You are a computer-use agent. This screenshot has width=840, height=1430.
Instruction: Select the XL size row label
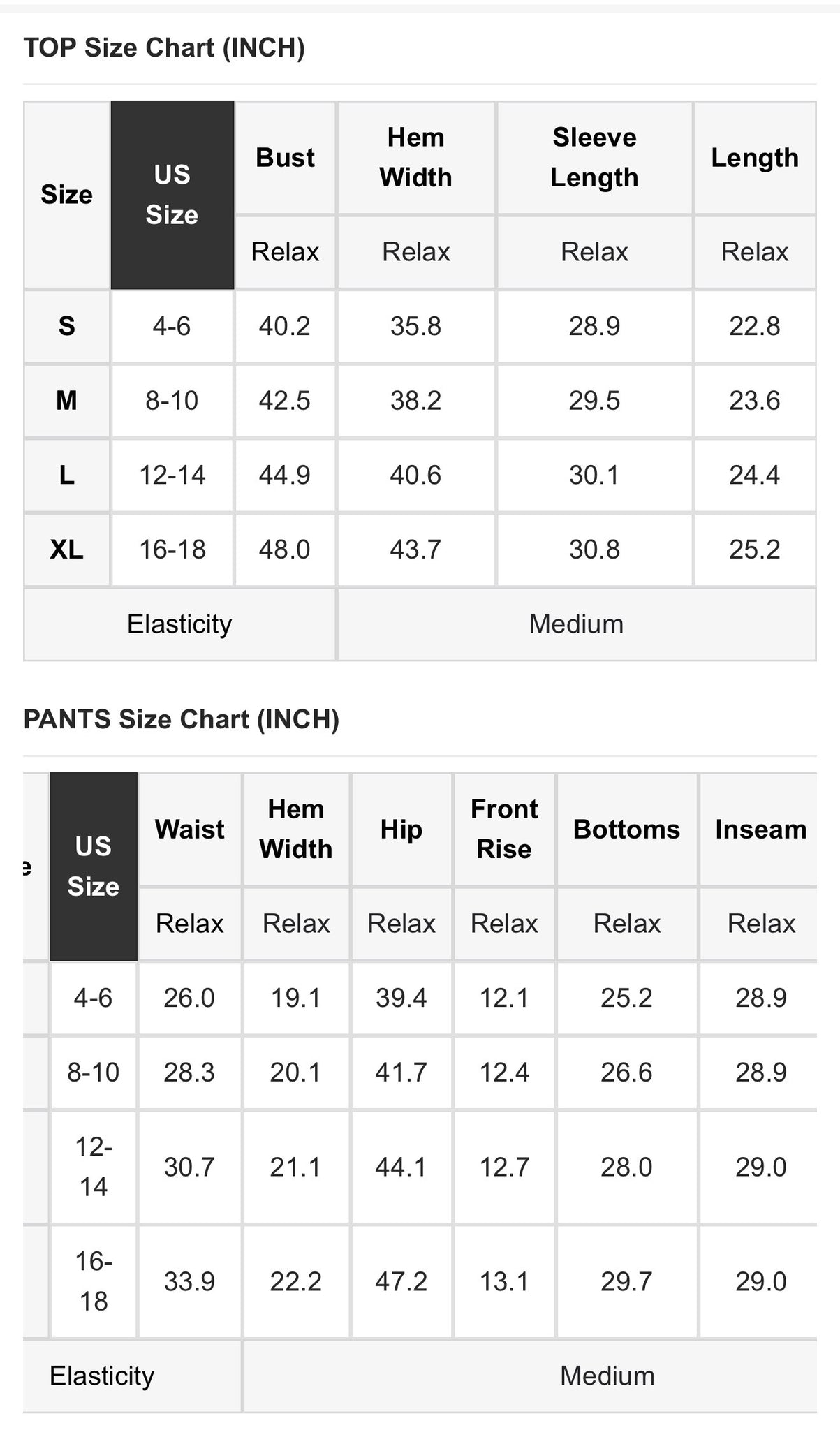click(66, 550)
